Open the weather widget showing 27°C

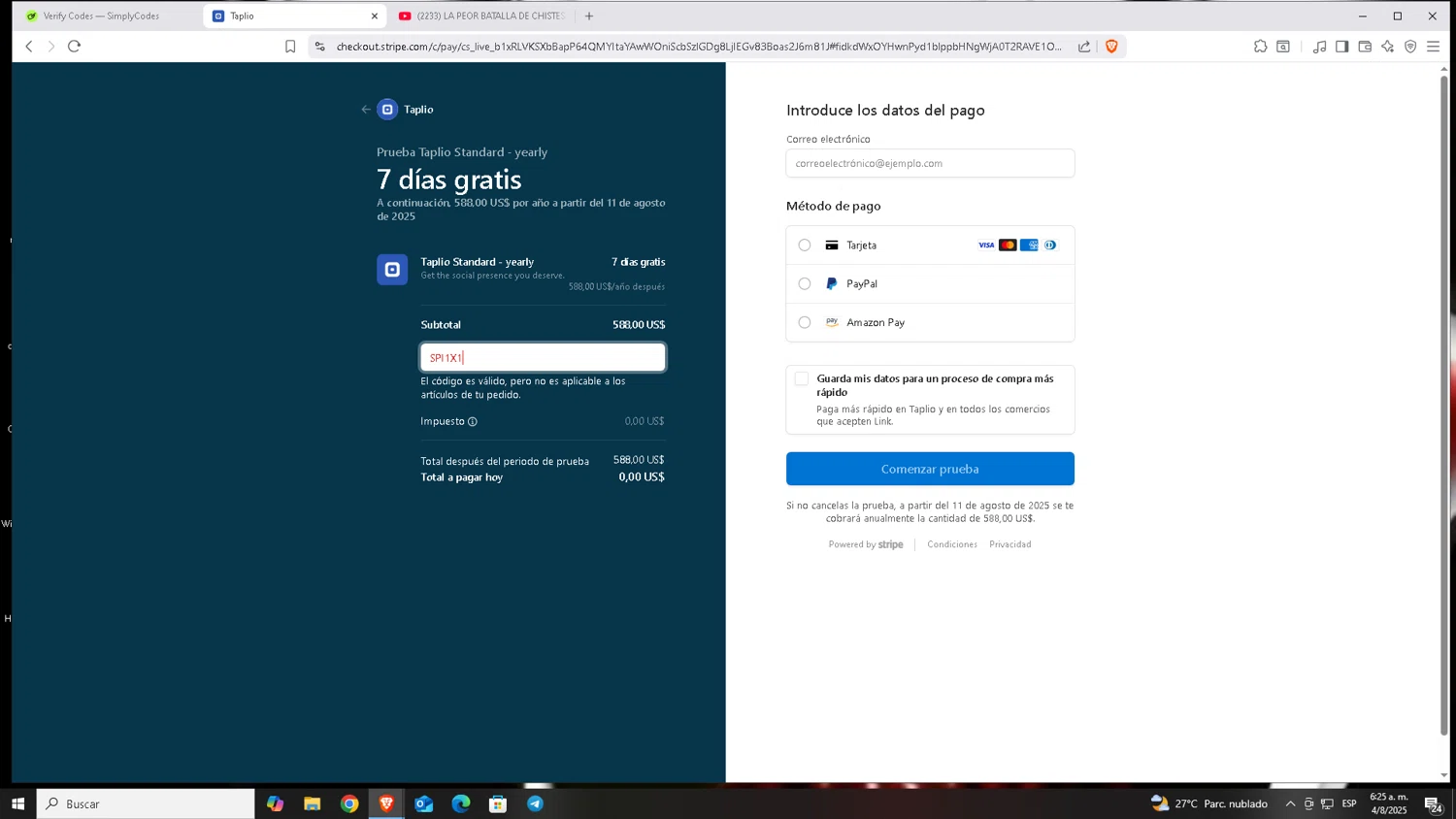(x=1209, y=803)
